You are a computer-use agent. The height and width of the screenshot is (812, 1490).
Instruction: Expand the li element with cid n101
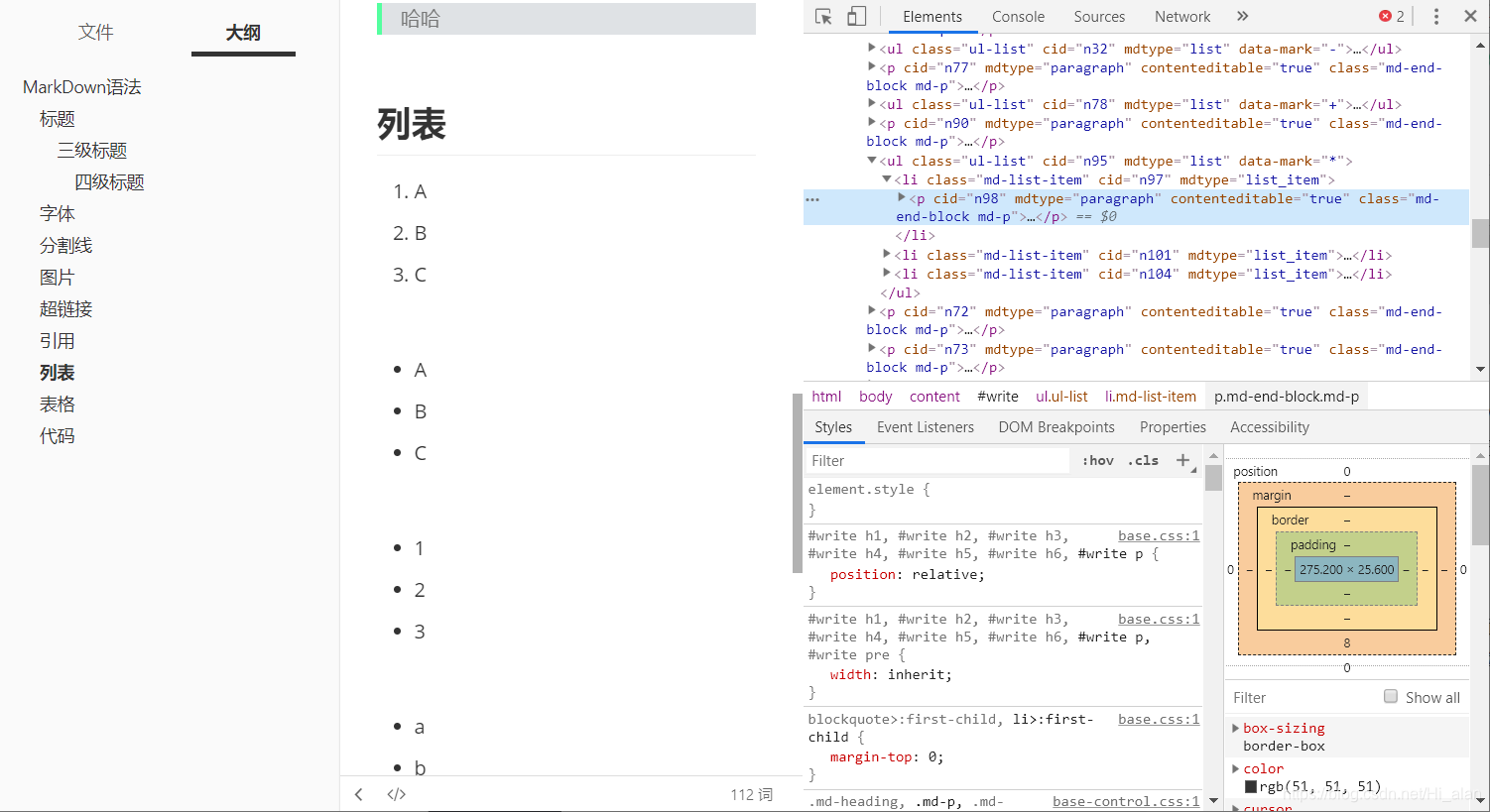point(887,255)
